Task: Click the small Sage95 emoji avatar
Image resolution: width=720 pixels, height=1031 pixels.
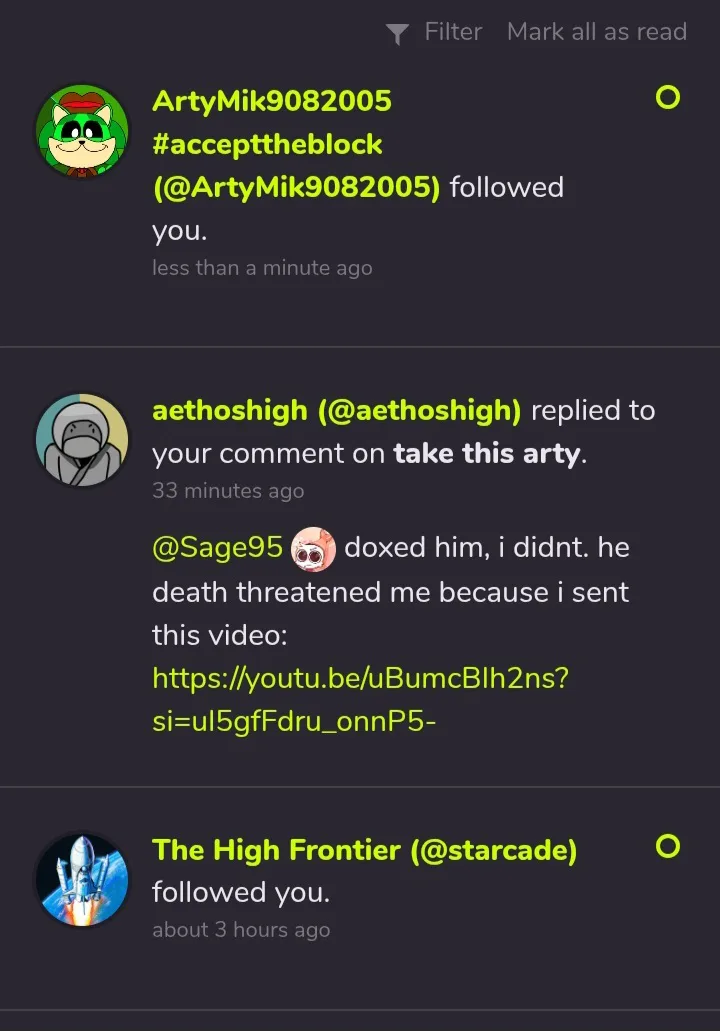Action: [x=313, y=549]
